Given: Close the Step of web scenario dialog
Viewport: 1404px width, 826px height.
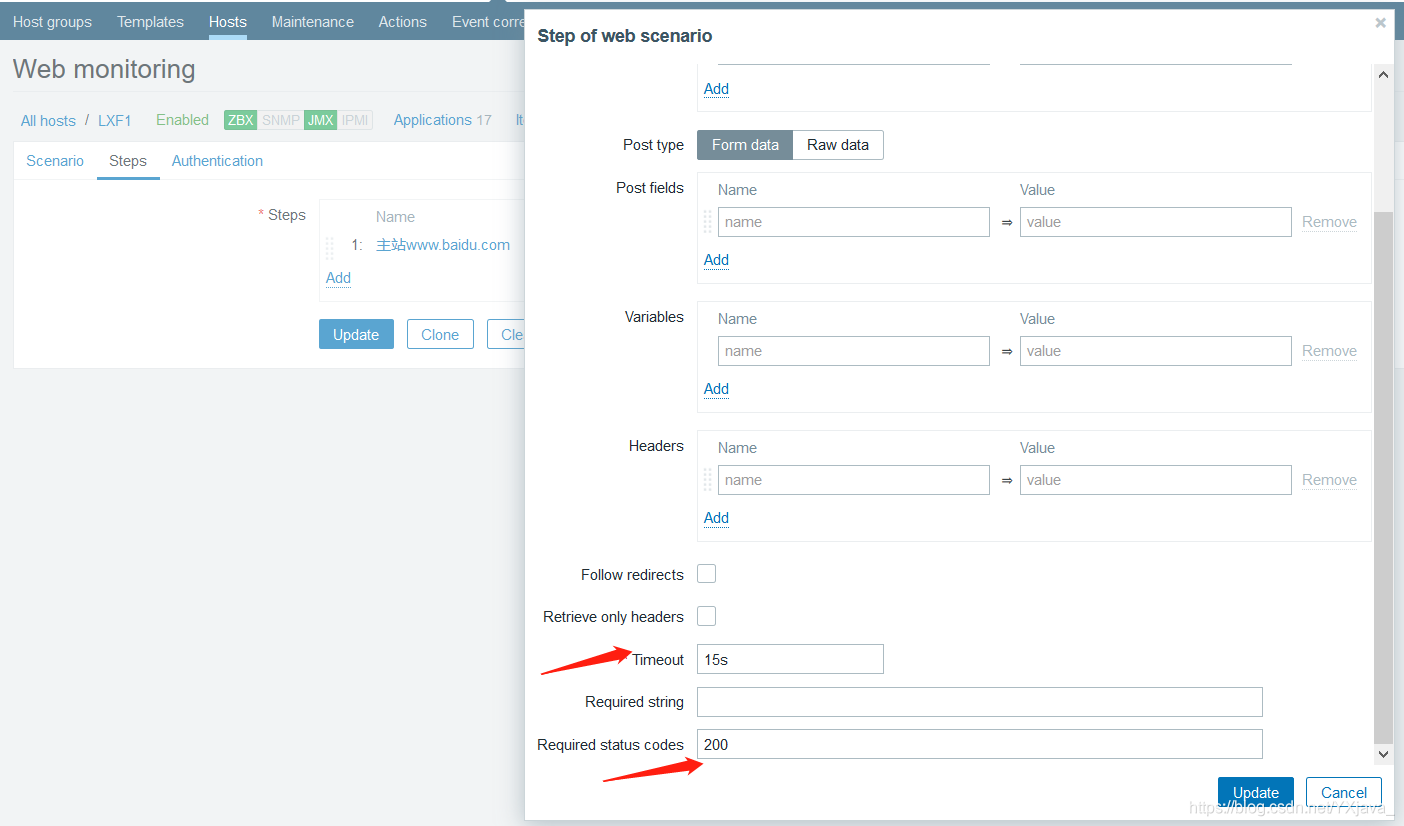Looking at the screenshot, I should 1380,22.
